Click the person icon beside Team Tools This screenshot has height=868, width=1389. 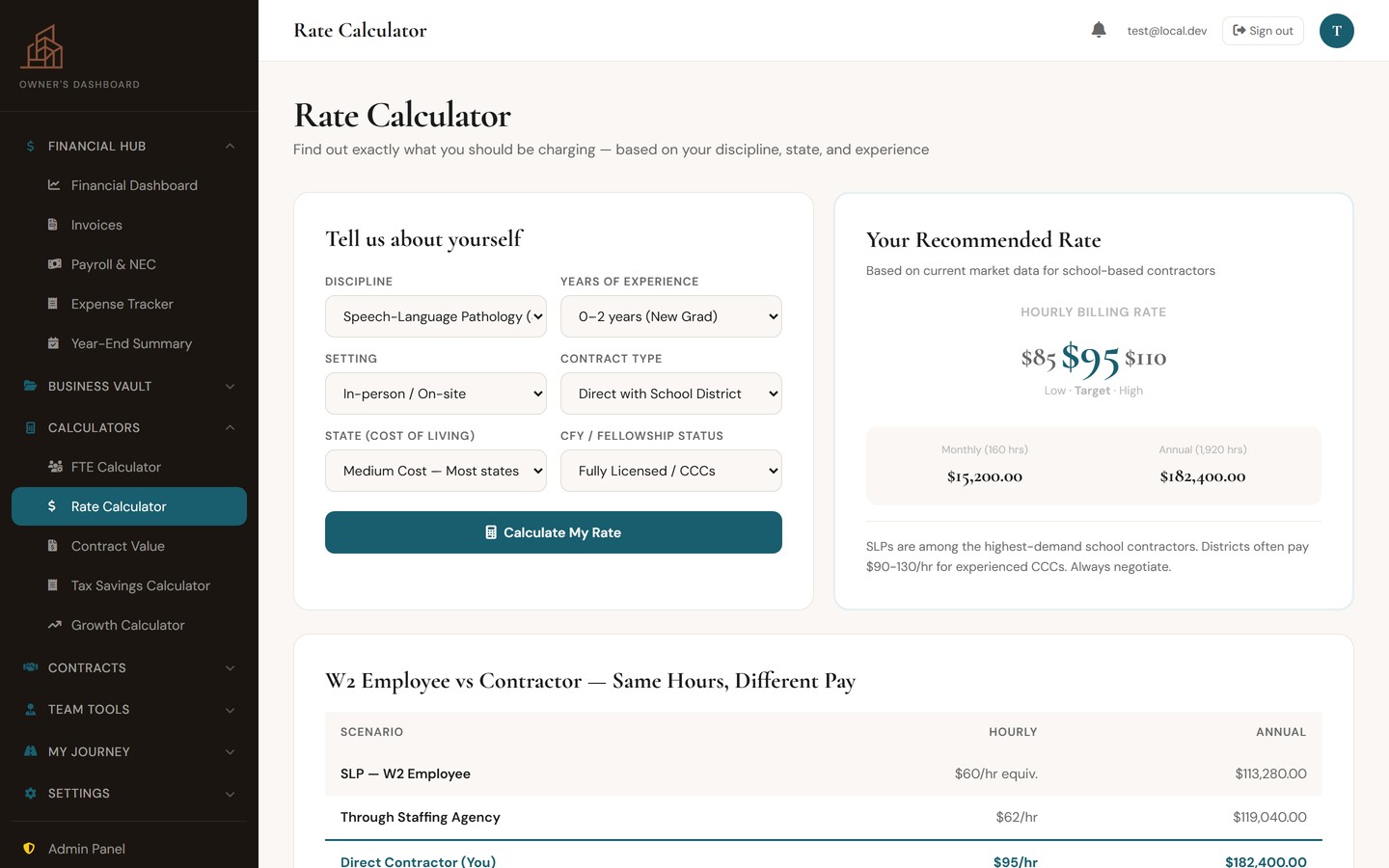(30, 709)
